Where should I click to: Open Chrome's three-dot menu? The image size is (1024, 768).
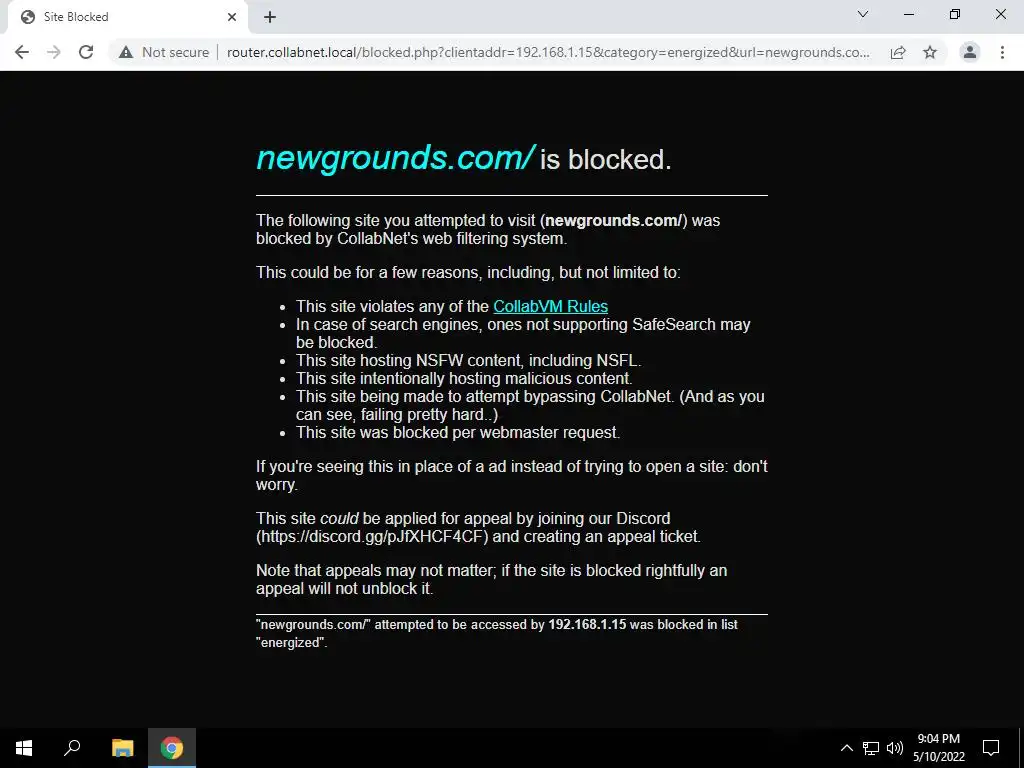1002,52
